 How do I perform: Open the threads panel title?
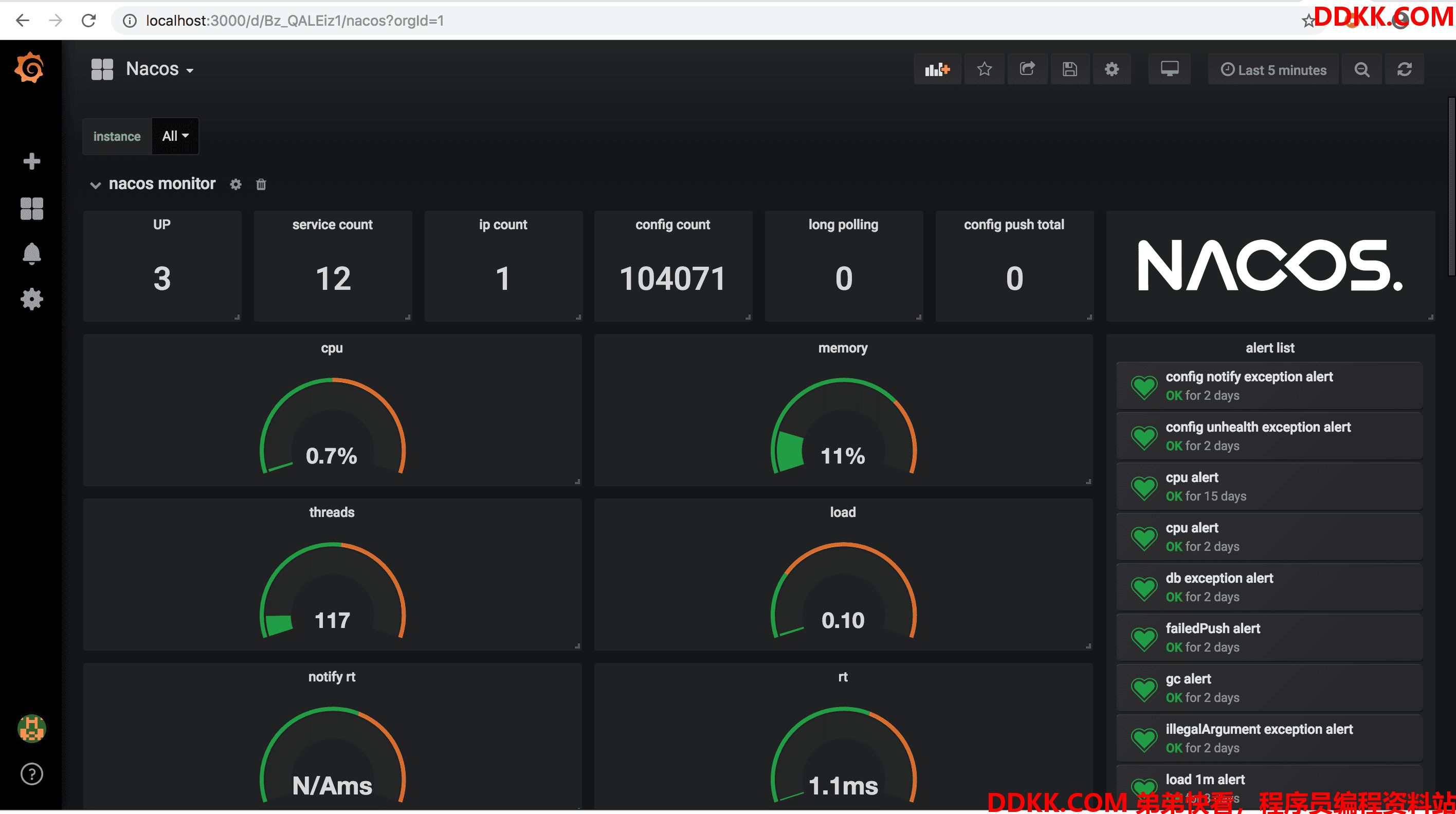(x=332, y=512)
